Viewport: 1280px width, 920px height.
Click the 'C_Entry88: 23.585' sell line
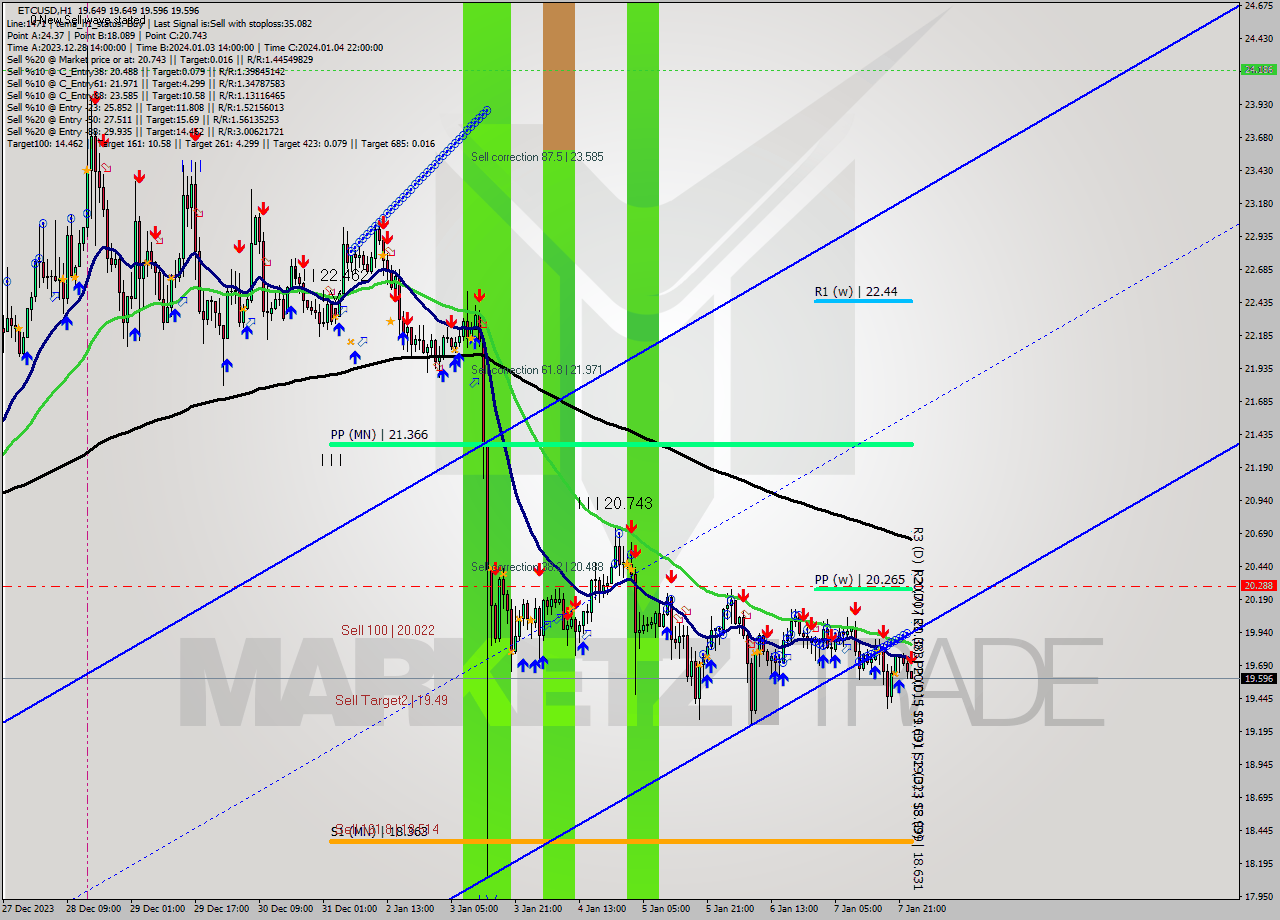point(145,95)
